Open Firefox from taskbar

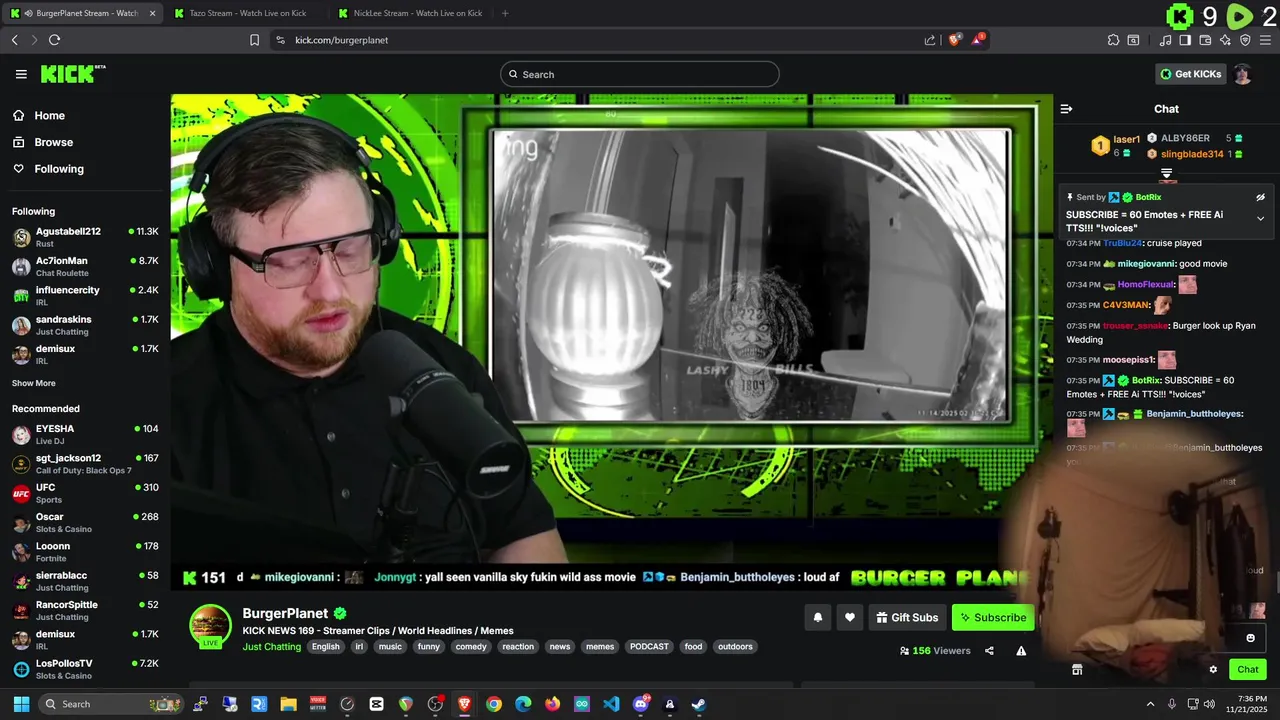tap(552, 704)
